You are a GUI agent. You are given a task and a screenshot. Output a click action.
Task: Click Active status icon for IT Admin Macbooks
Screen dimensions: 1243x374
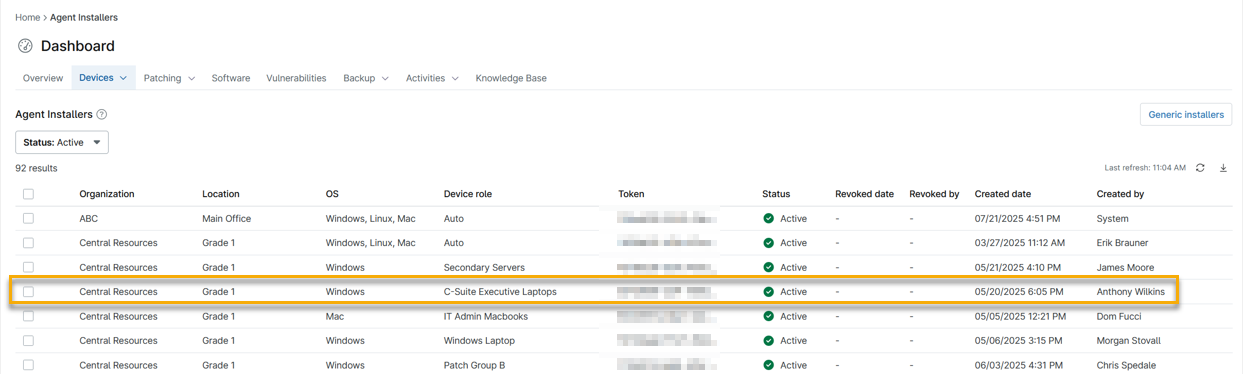[x=768, y=316]
